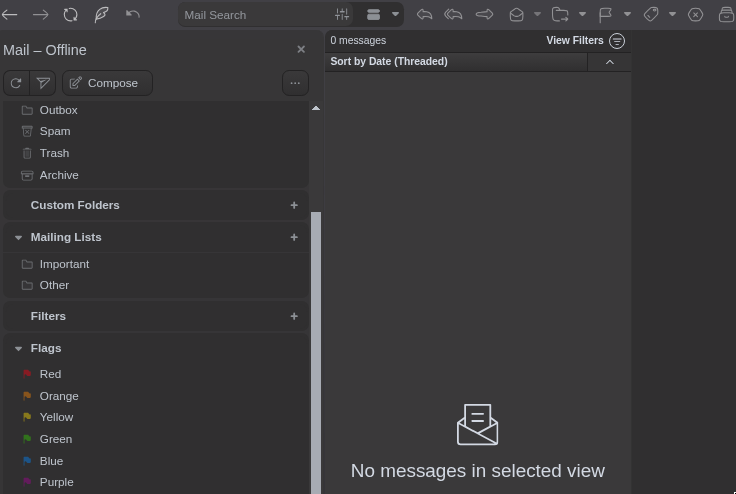
Task: Mark message as read with the envelope icon
Action: [516, 15]
